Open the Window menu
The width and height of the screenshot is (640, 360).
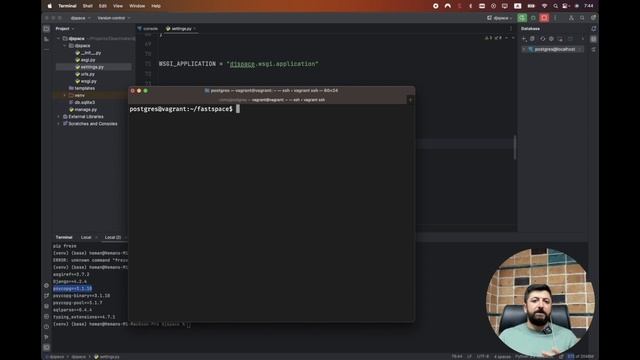[x=137, y=6]
